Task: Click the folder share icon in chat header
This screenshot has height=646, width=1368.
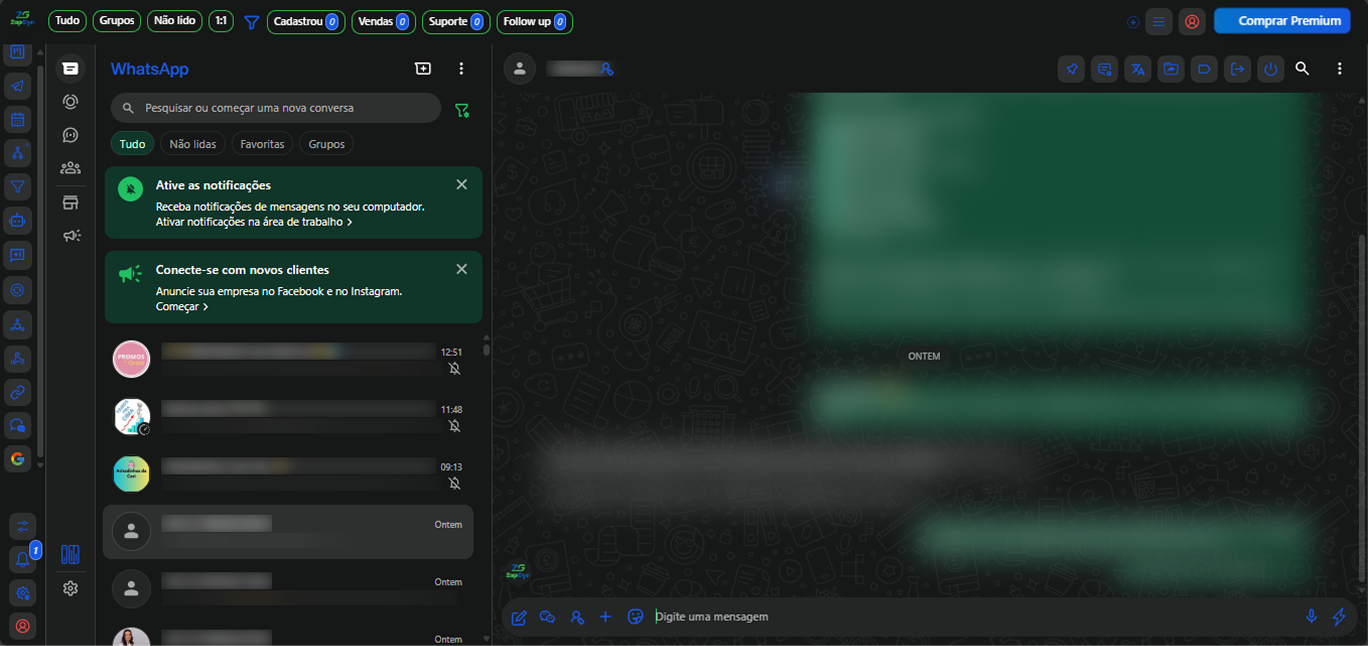Action: (x=1171, y=69)
